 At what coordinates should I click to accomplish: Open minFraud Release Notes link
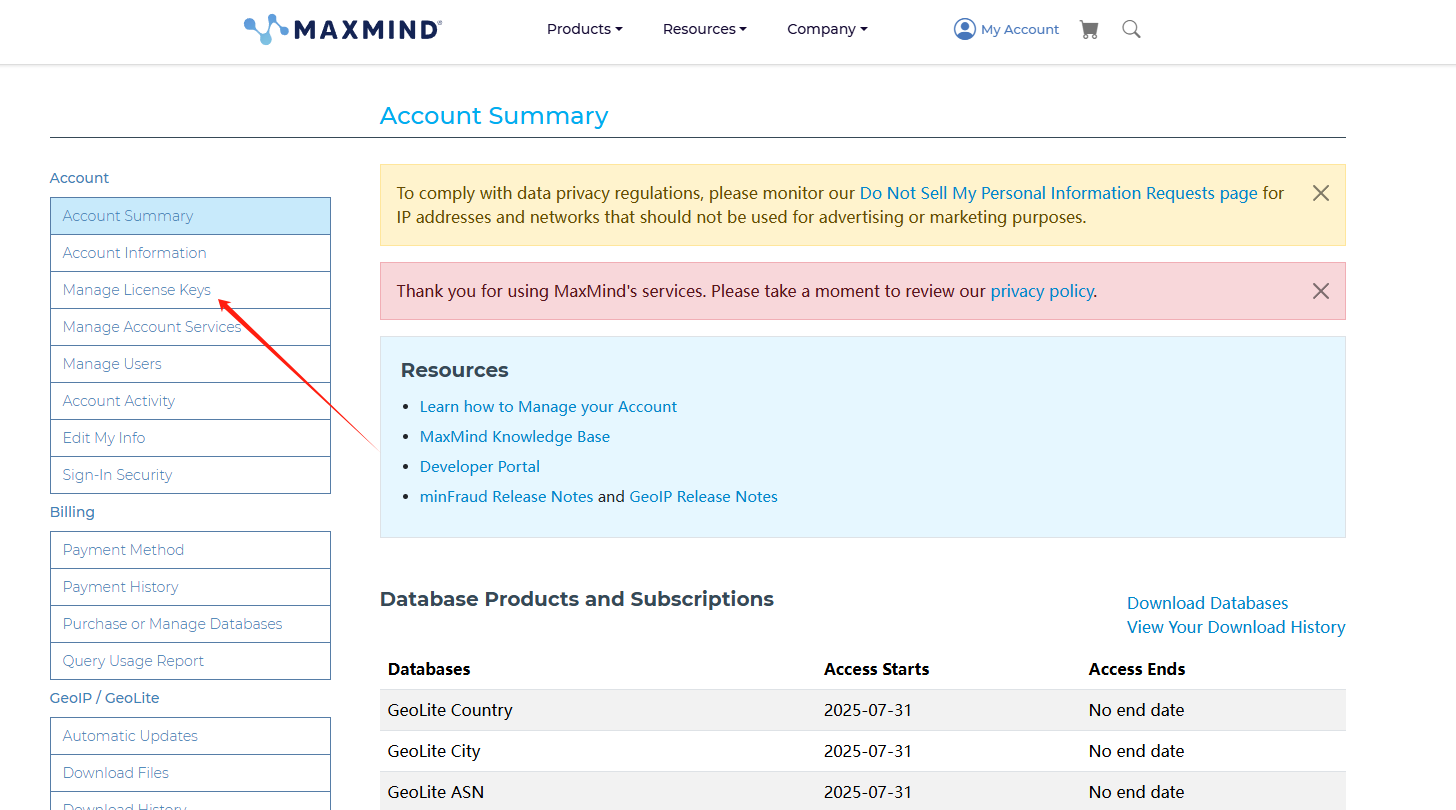(x=506, y=497)
